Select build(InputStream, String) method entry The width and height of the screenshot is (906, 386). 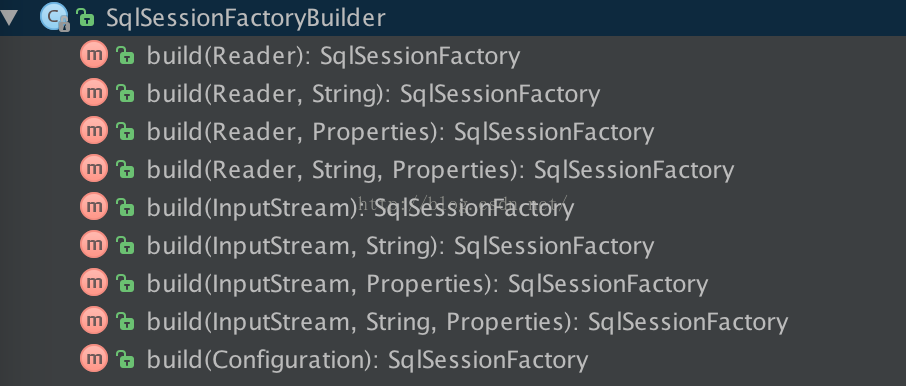(x=400, y=246)
